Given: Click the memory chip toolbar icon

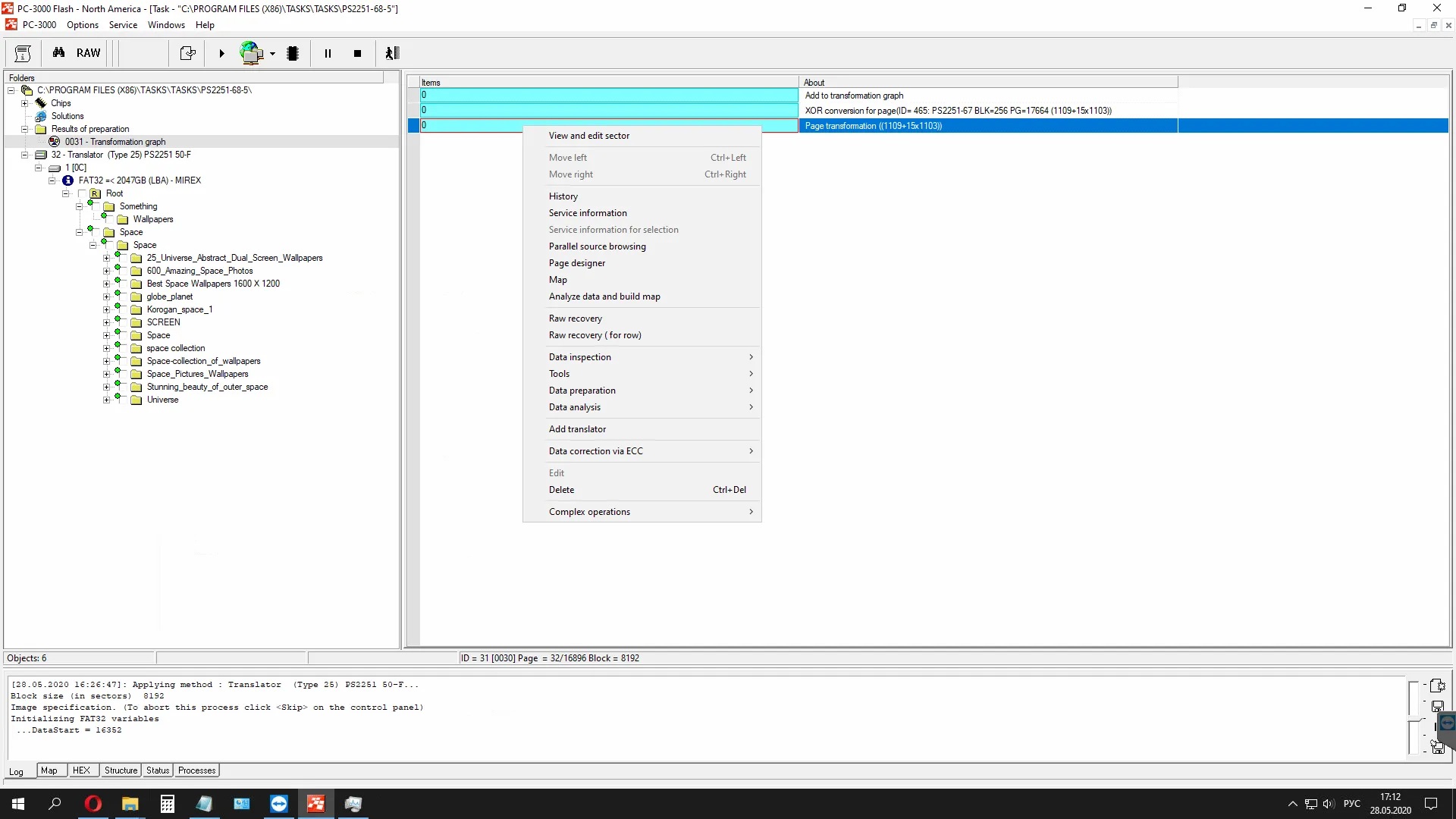Looking at the screenshot, I should [x=293, y=53].
